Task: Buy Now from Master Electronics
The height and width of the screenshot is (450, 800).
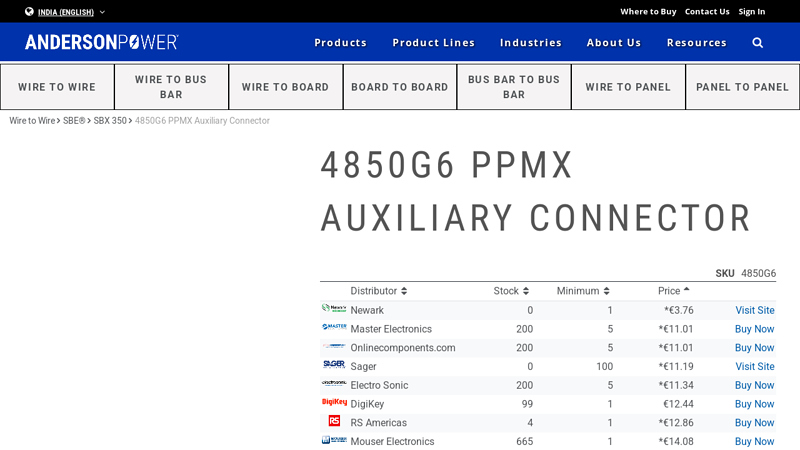Action: pos(755,329)
